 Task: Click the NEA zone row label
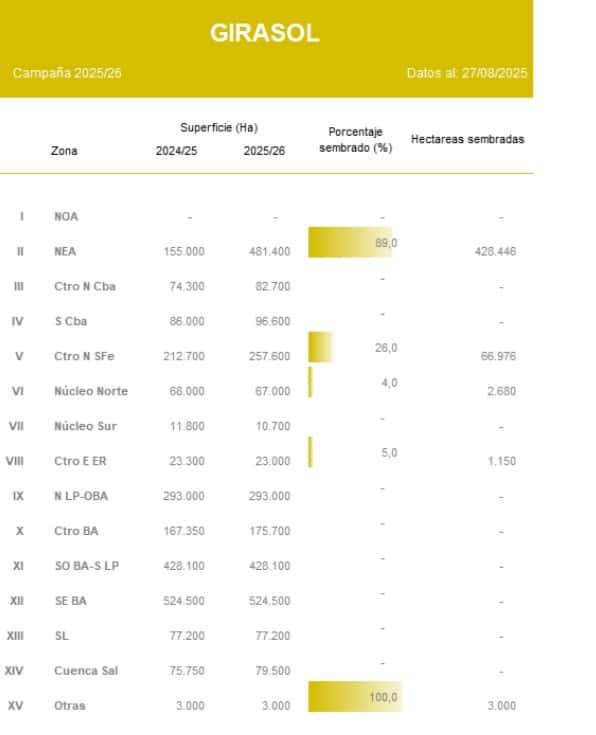(65, 252)
